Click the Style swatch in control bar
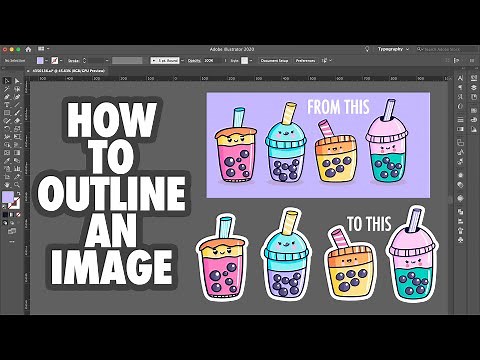The image size is (480, 360). tap(245, 61)
